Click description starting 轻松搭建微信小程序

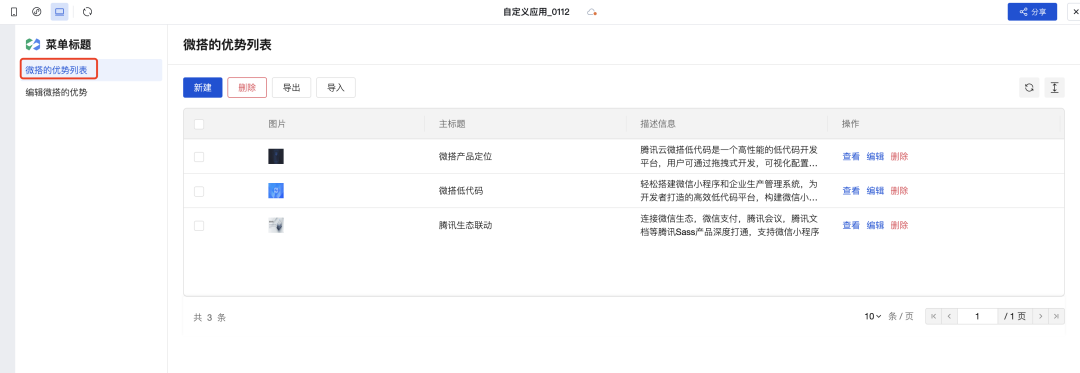pos(729,191)
